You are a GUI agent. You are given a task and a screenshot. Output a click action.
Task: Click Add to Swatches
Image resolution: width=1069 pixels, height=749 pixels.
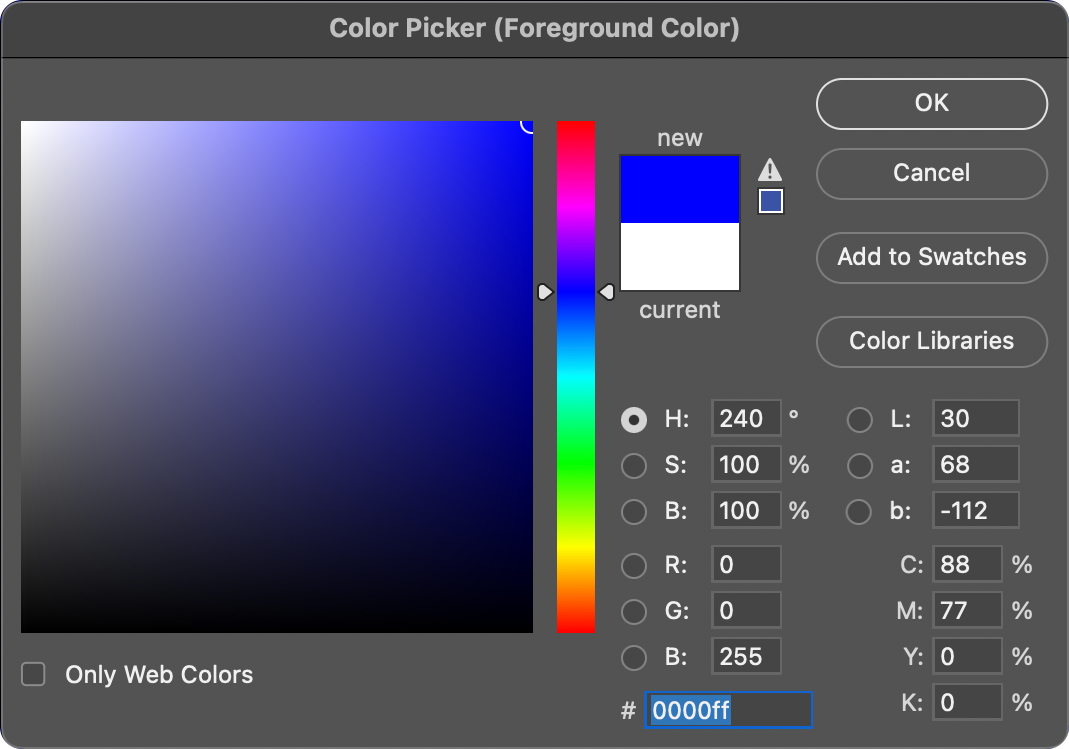[x=930, y=257]
